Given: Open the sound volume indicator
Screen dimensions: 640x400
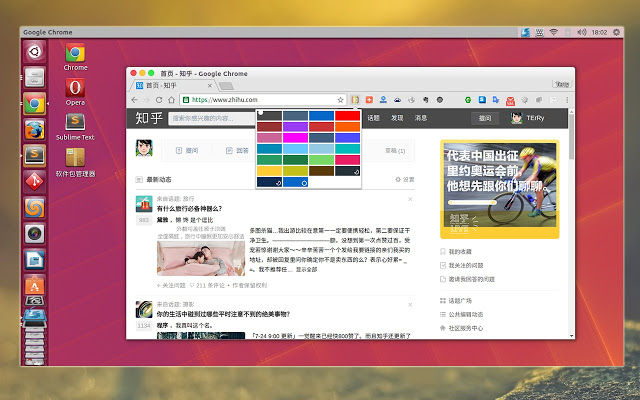Looking at the screenshot, I should 582,32.
